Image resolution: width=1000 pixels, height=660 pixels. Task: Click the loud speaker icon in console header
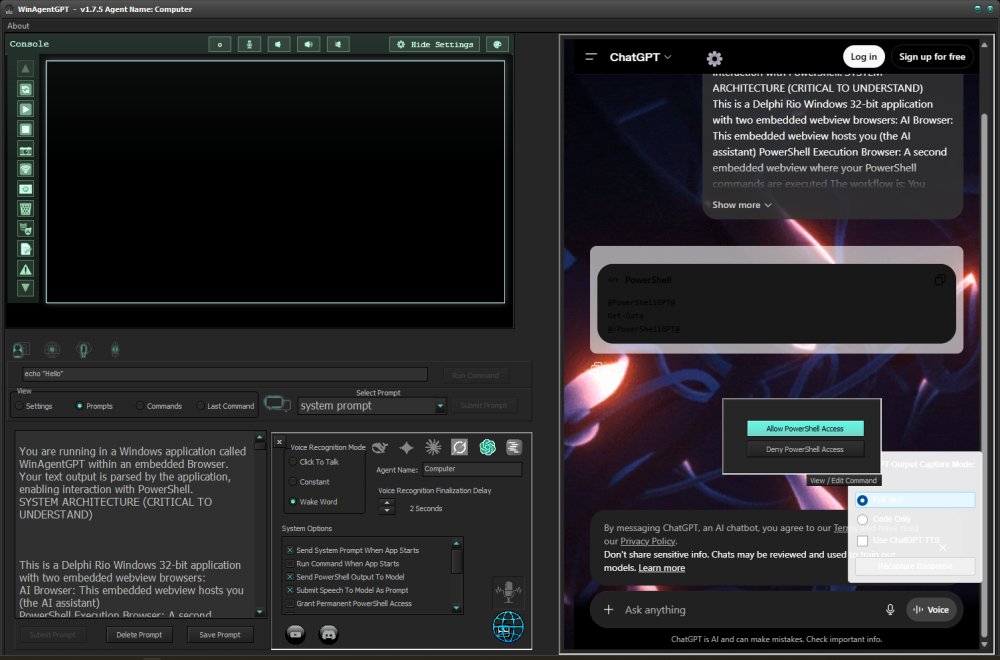[x=309, y=44]
